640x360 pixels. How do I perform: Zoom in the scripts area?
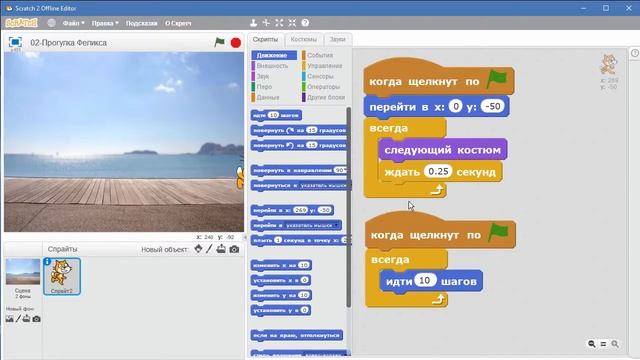(x=615, y=344)
